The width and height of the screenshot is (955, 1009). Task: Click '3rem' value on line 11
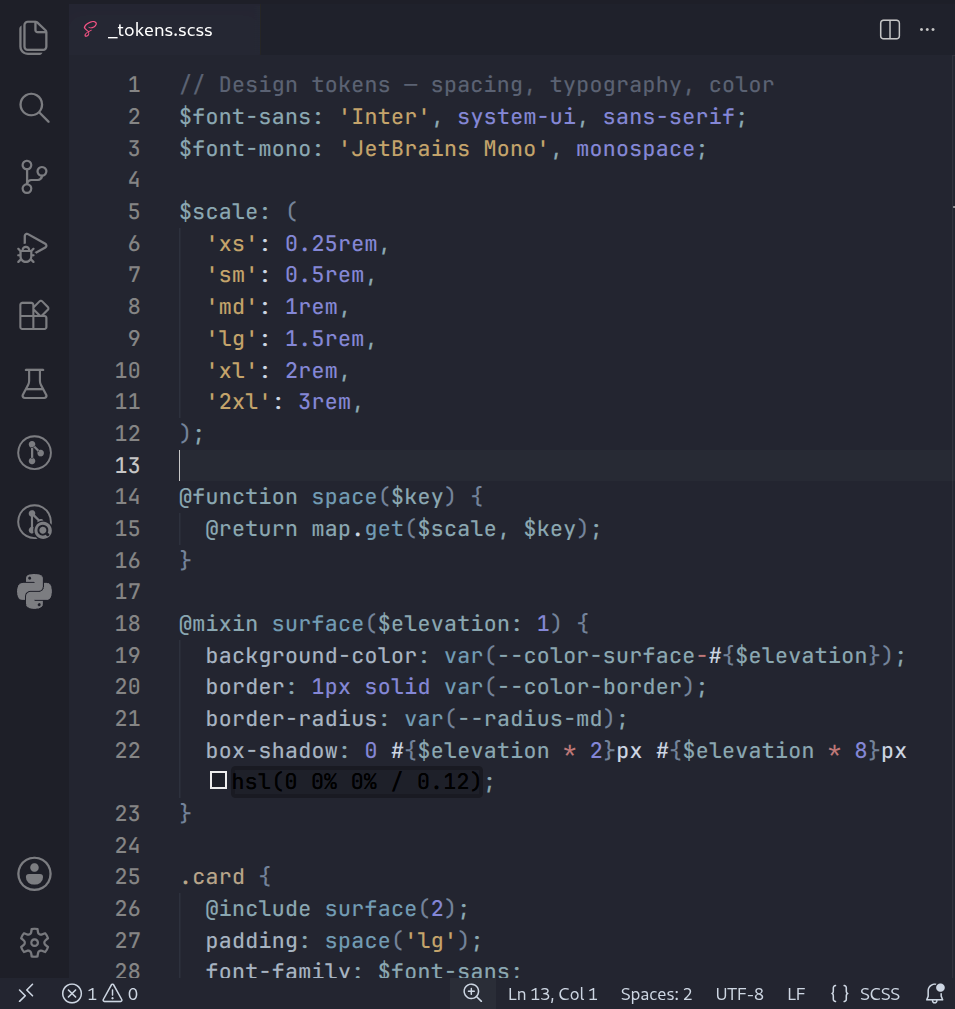324,402
